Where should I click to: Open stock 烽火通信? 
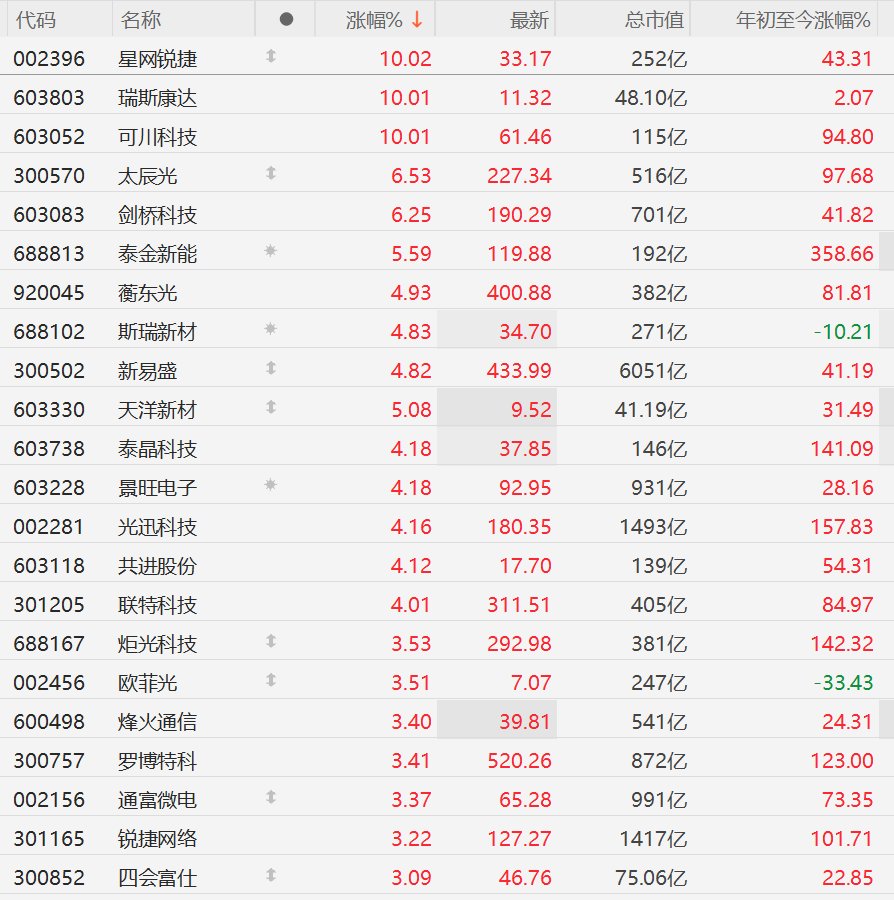(157, 723)
